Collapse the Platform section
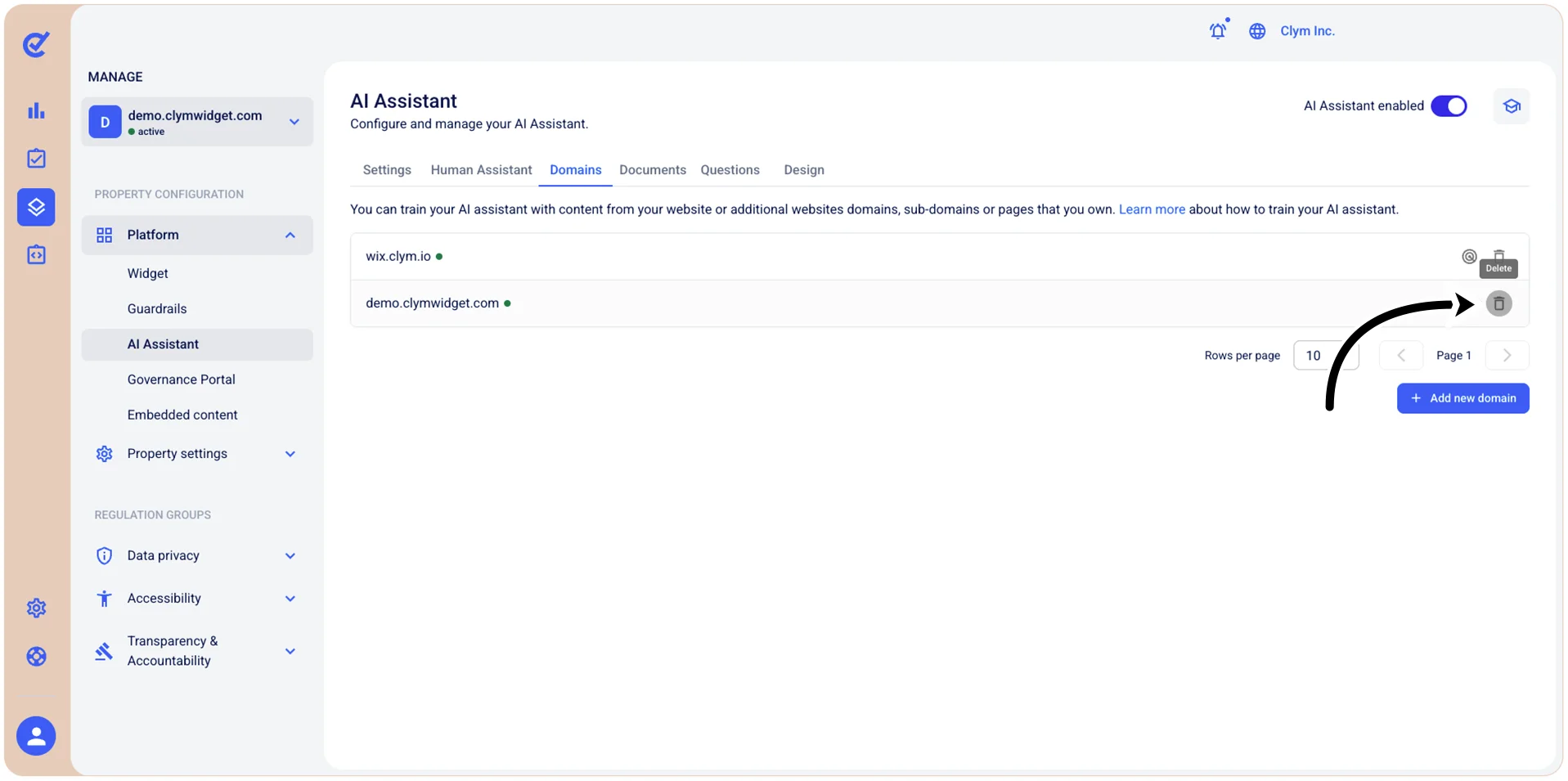Viewport: 1568px width, 781px height. pyautogui.click(x=197, y=236)
